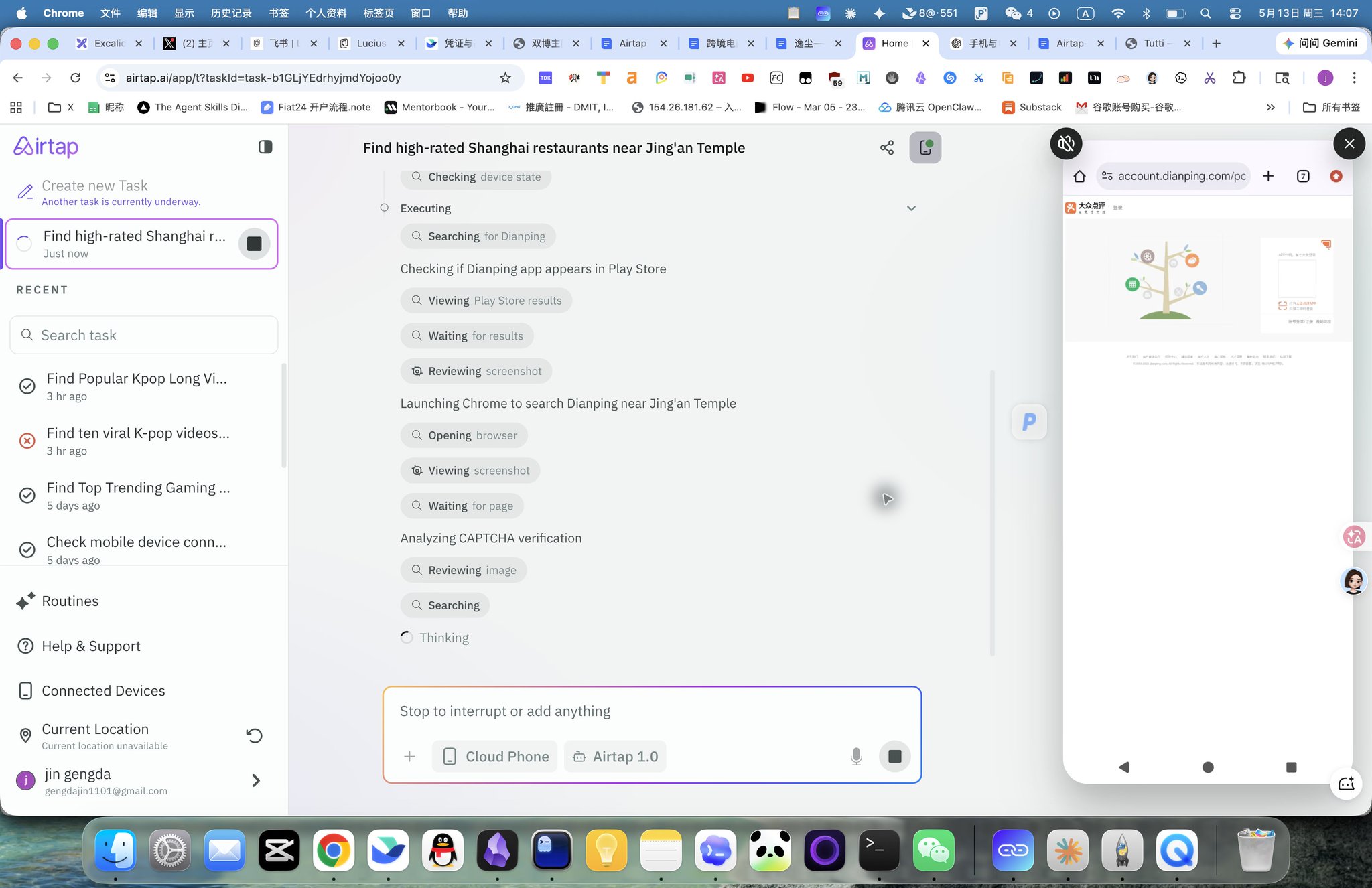The image size is (1372, 888).
Task: Click the Reviewing screenshot step
Action: click(x=476, y=371)
